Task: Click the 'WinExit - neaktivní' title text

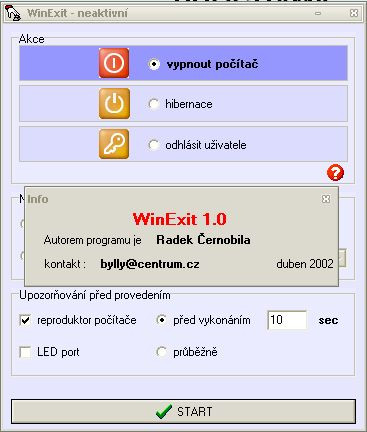Action: (77, 13)
